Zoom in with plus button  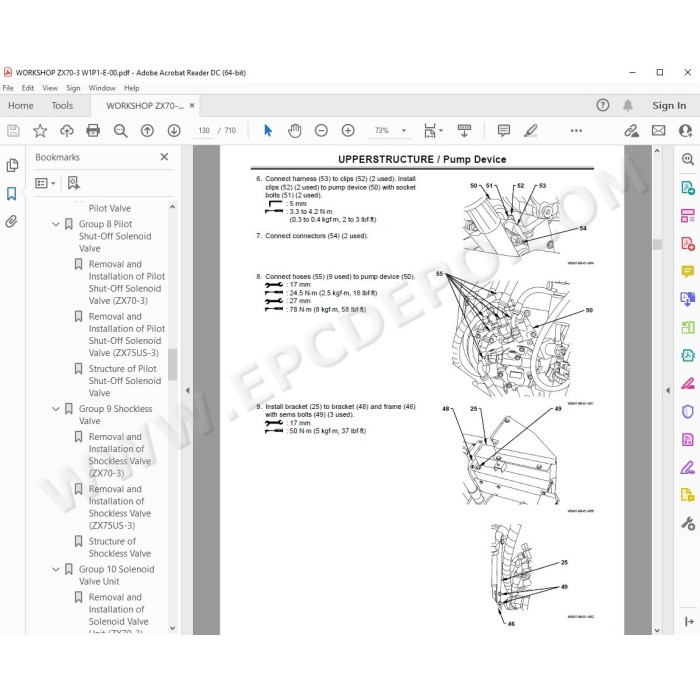(x=348, y=130)
